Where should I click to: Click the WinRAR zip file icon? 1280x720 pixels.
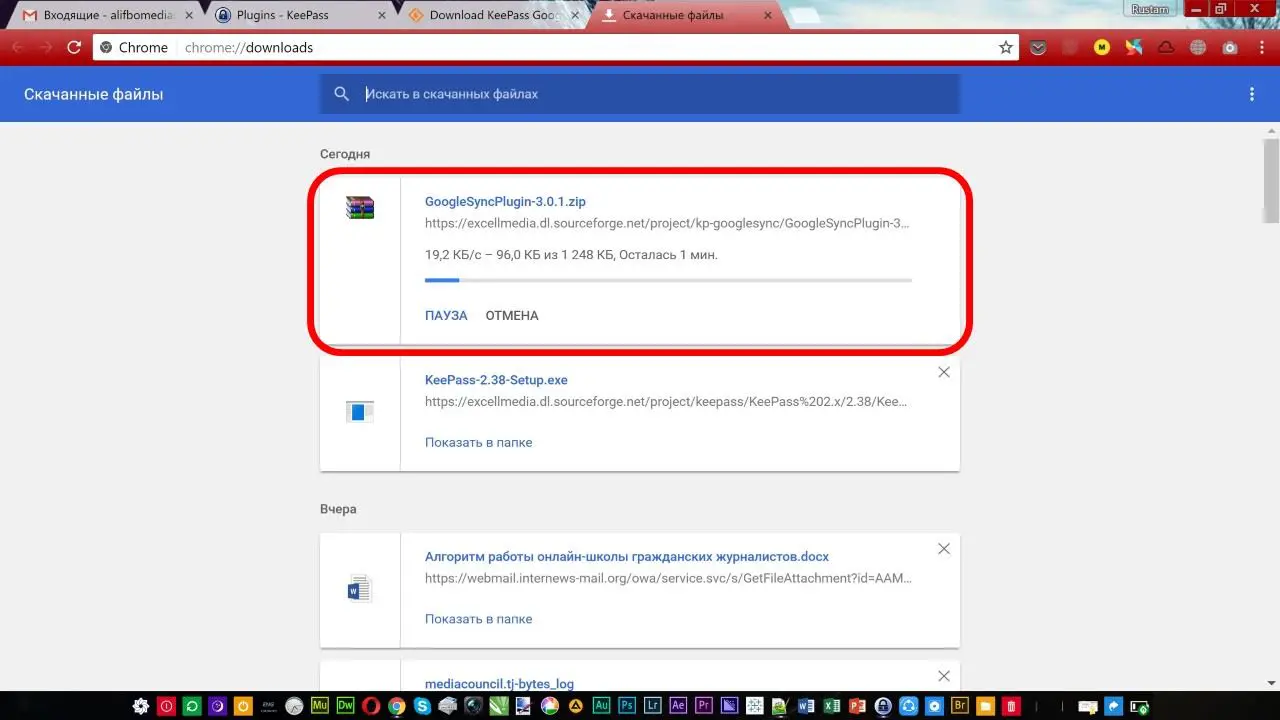360,207
